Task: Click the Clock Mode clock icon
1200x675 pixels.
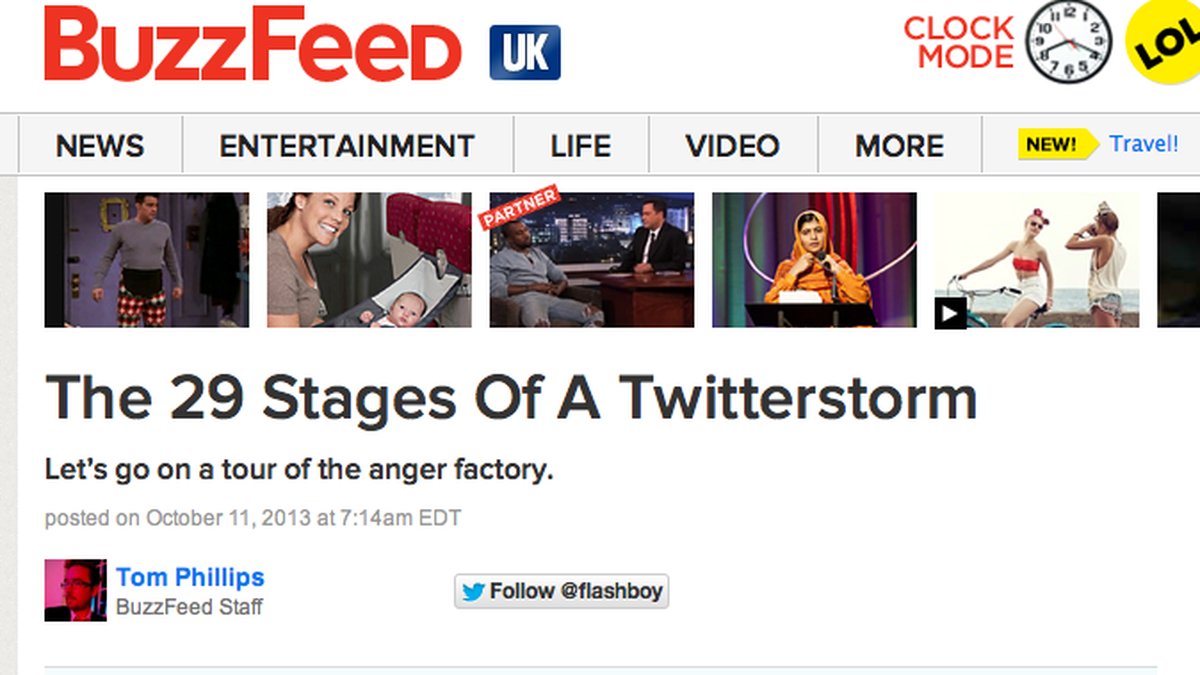Action: point(1069,41)
